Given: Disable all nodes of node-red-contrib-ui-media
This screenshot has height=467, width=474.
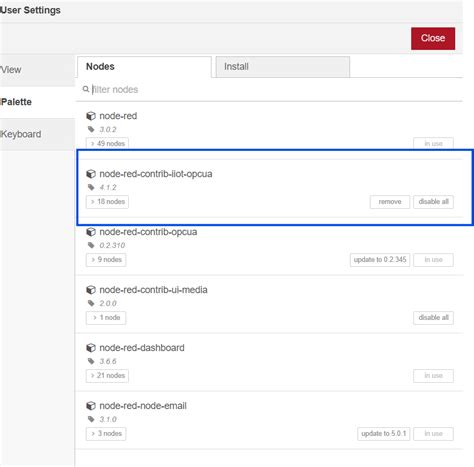Looking at the screenshot, I should point(433,318).
